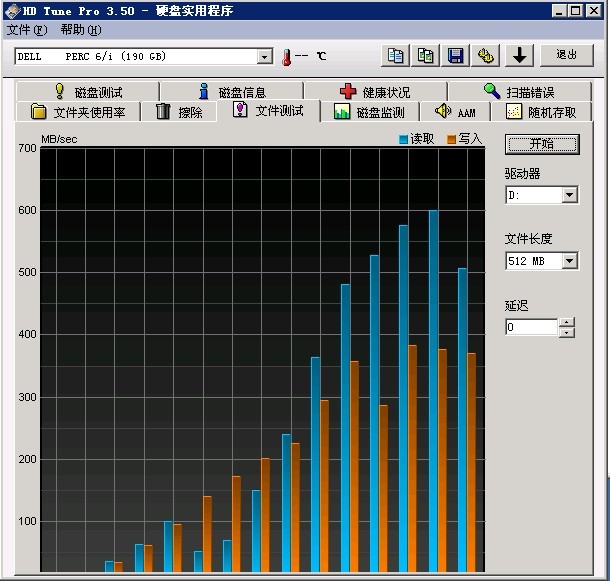
Task: Close the HD Tune Pro window
Action: click(x=594, y=11)
